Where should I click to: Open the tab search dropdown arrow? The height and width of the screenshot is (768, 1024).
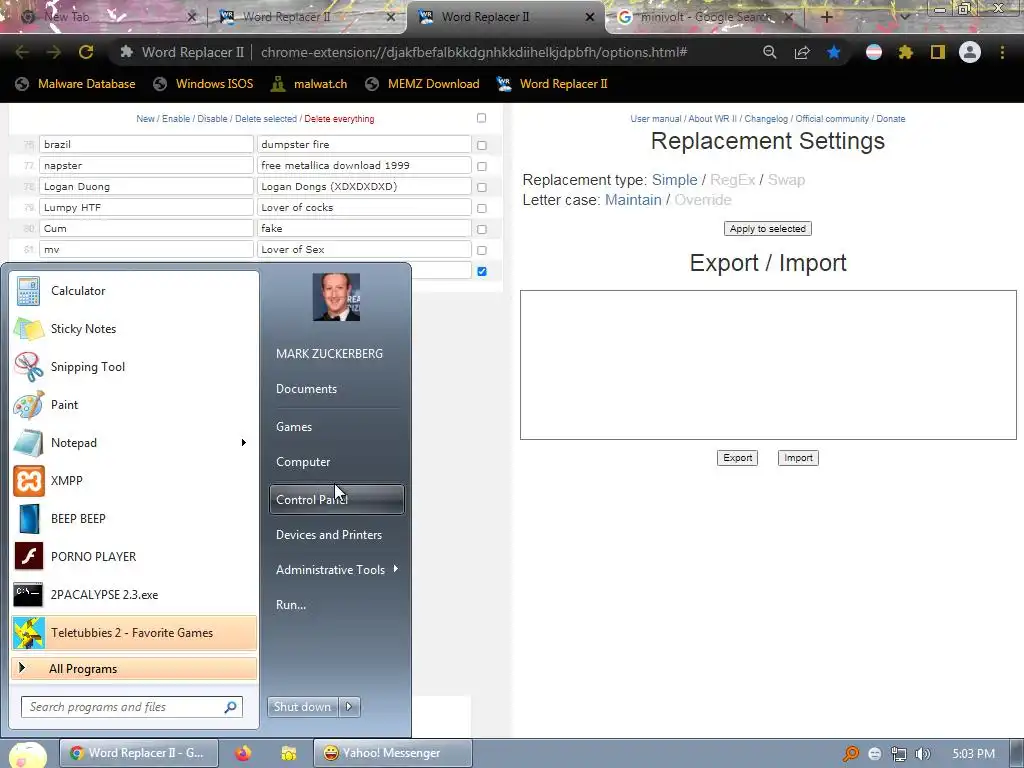pyautogui.click(x=904, y=18)
